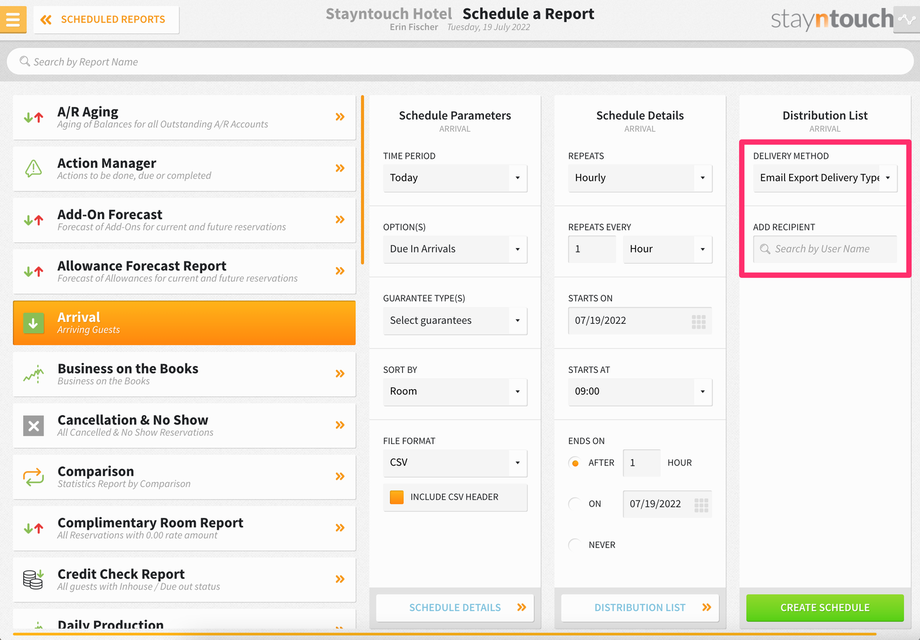920x640 pixels.
Task: Select the After radio button
Action: click(575, 463)
